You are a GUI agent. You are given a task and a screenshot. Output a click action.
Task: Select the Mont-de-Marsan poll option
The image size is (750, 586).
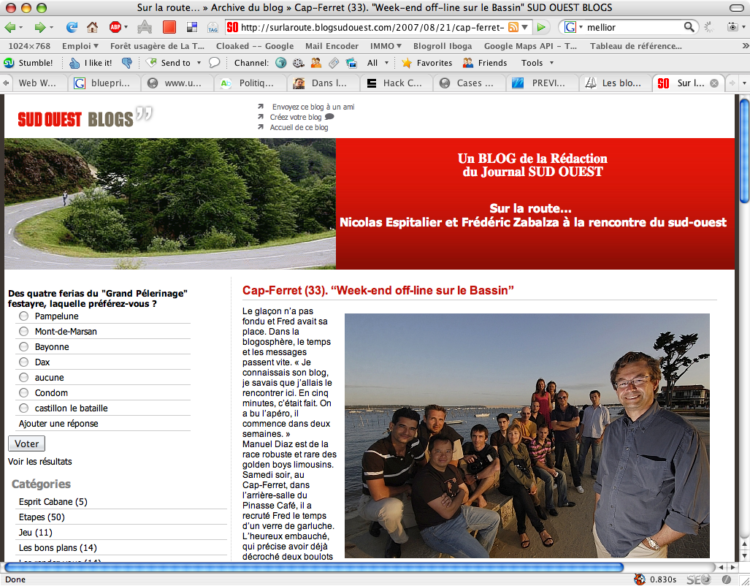tap(23, 331)
